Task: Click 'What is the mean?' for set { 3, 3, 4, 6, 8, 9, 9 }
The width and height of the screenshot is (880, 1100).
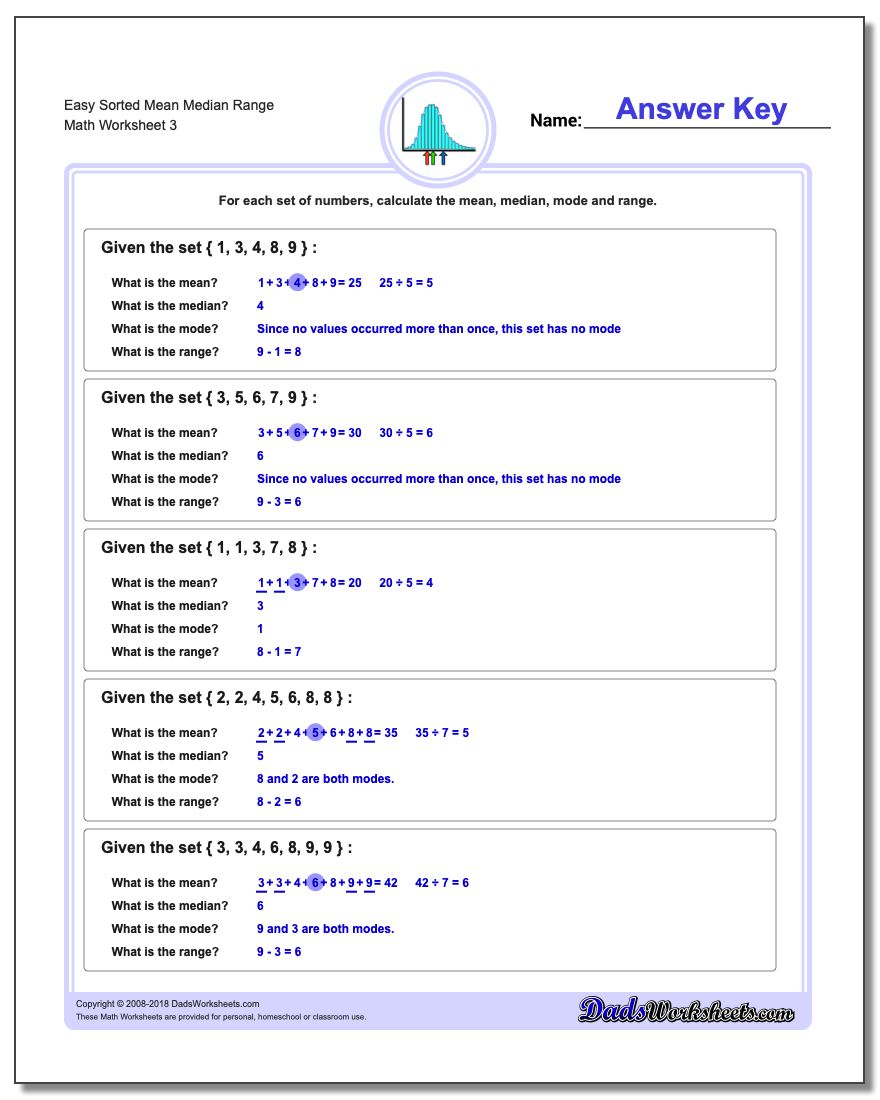Action: tap(164, 883)
